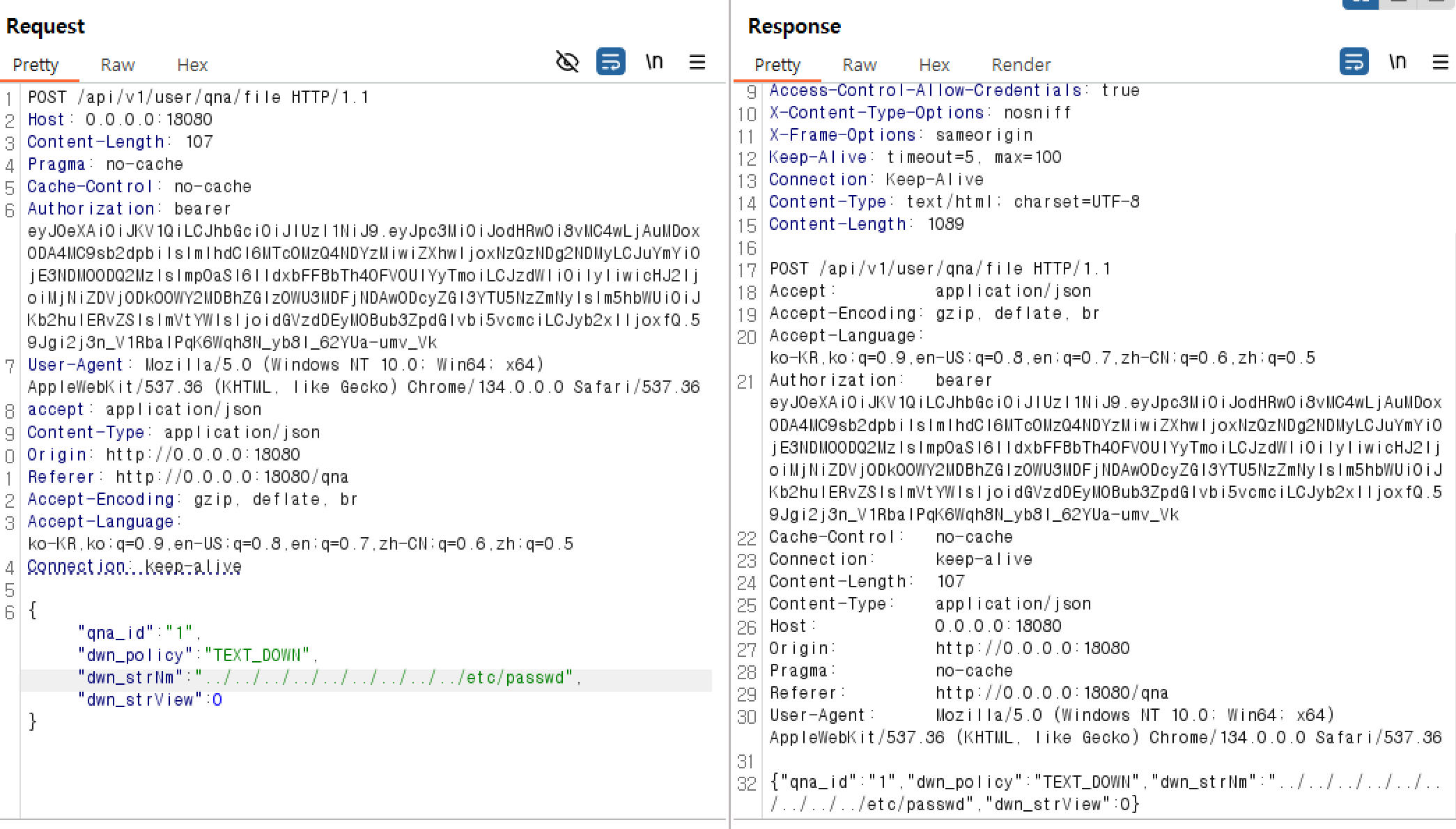The width and height of the screenshot is (1456, 829).
Task: Open Render tab in Response panel
Action: coord(1021,65)
